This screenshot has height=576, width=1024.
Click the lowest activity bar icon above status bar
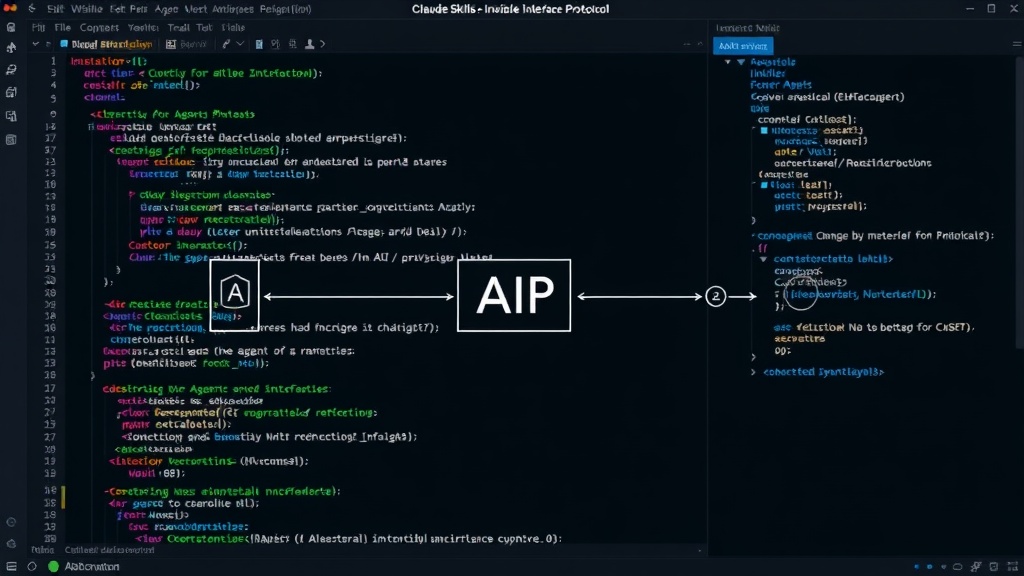[11, 543]
